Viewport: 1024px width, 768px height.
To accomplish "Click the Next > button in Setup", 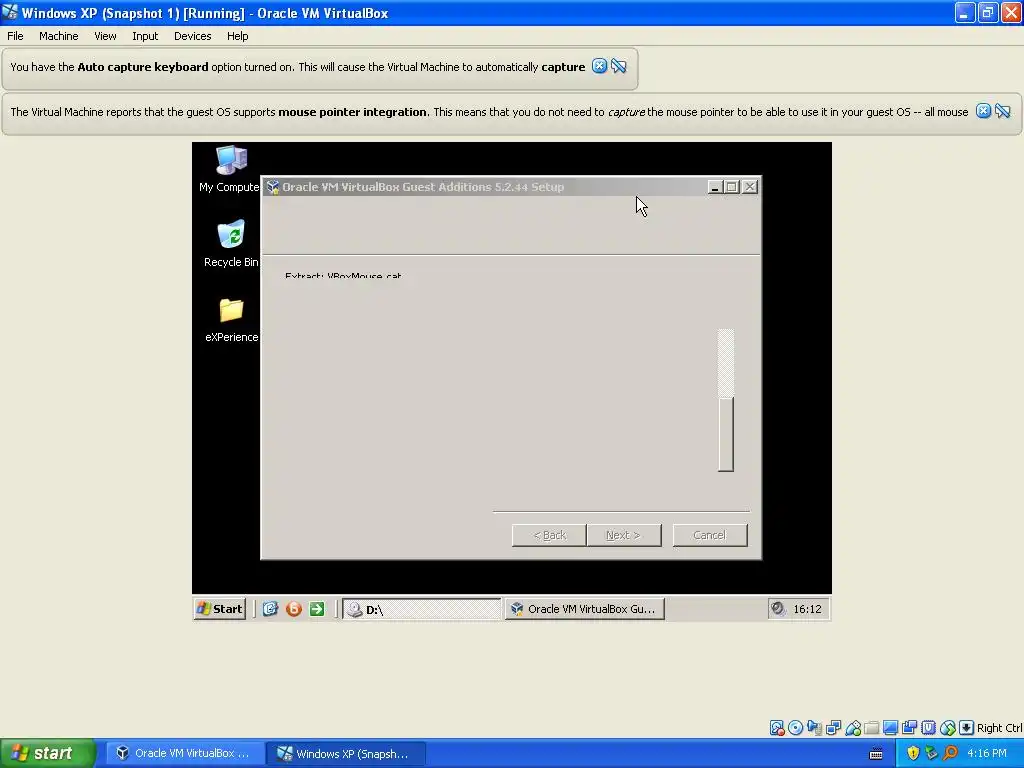I will [x=624, y=535].
